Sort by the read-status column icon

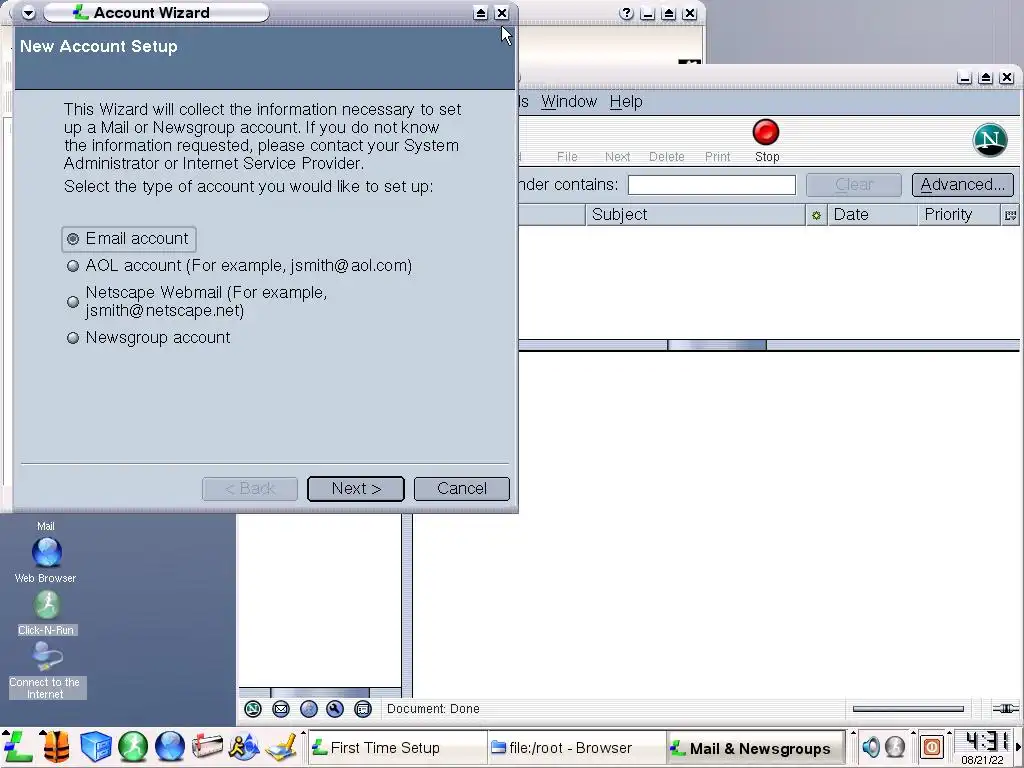(816, 215)
